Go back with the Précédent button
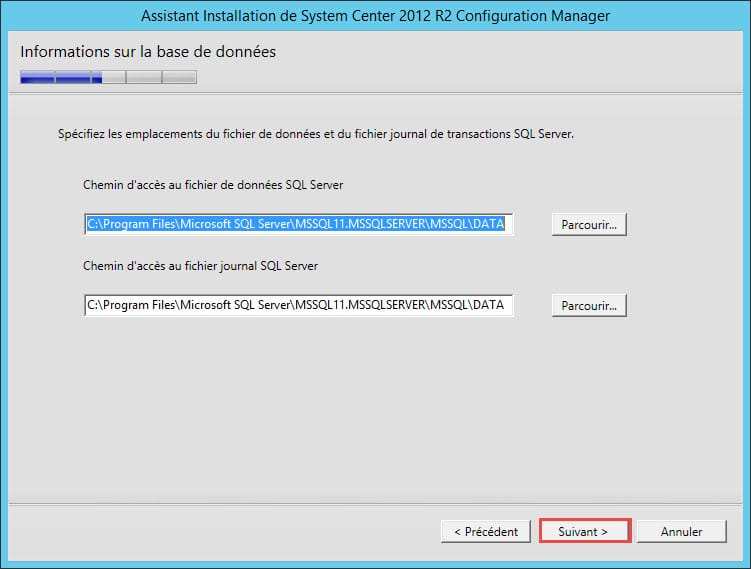This screenshot has height=569, width=751. point(485,531)
